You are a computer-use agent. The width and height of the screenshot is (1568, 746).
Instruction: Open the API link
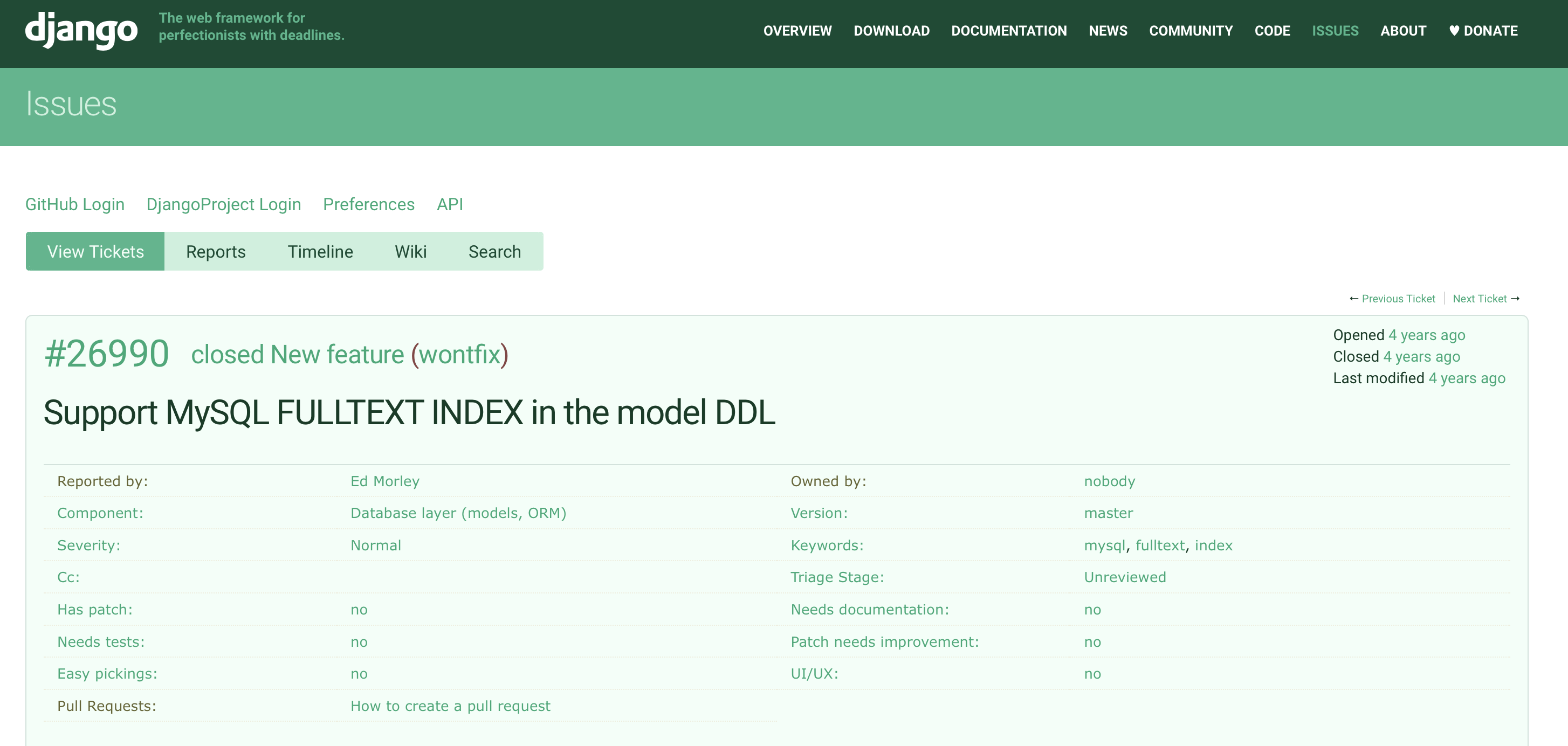(449, 204)
